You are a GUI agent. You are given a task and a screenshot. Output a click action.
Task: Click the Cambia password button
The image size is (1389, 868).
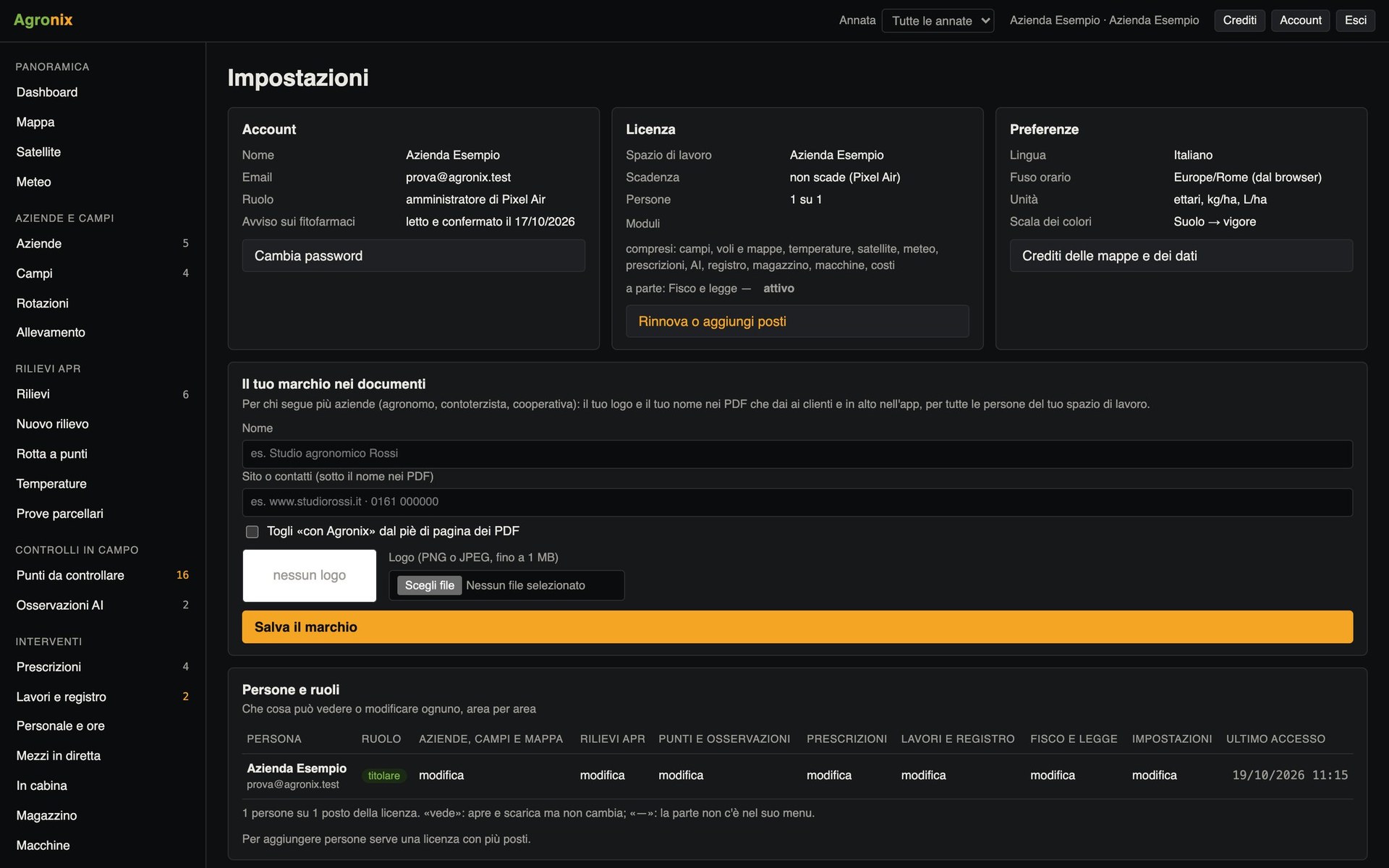point(413,256)
